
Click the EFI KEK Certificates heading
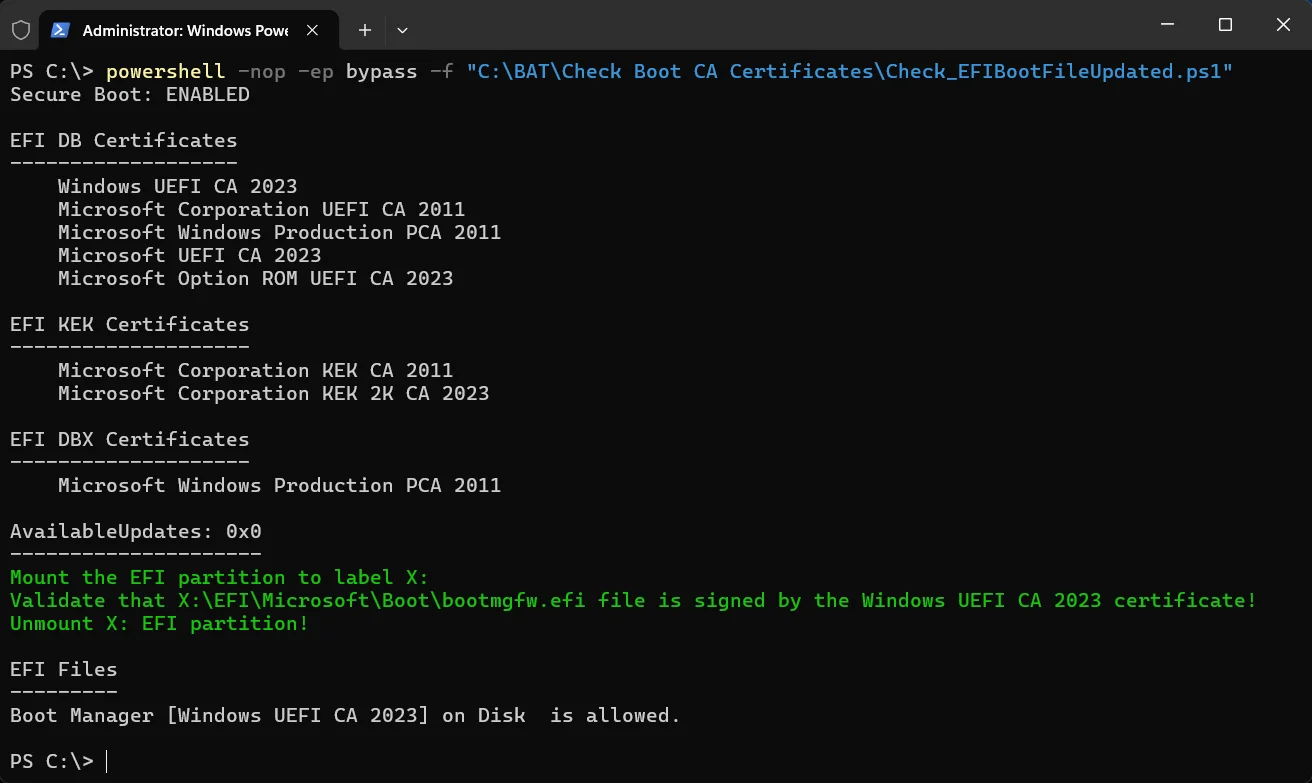click(130, 325)
